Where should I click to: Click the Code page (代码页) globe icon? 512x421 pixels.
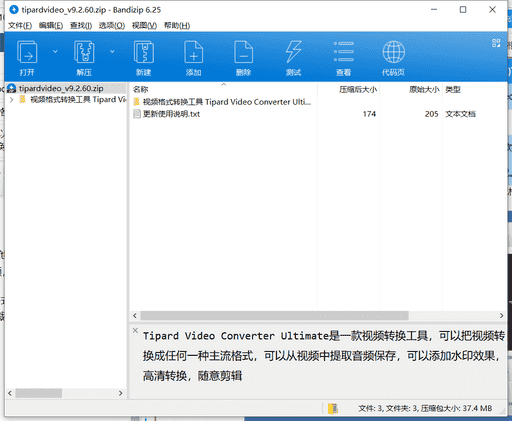pyautogui.click(x=394, y=52)
